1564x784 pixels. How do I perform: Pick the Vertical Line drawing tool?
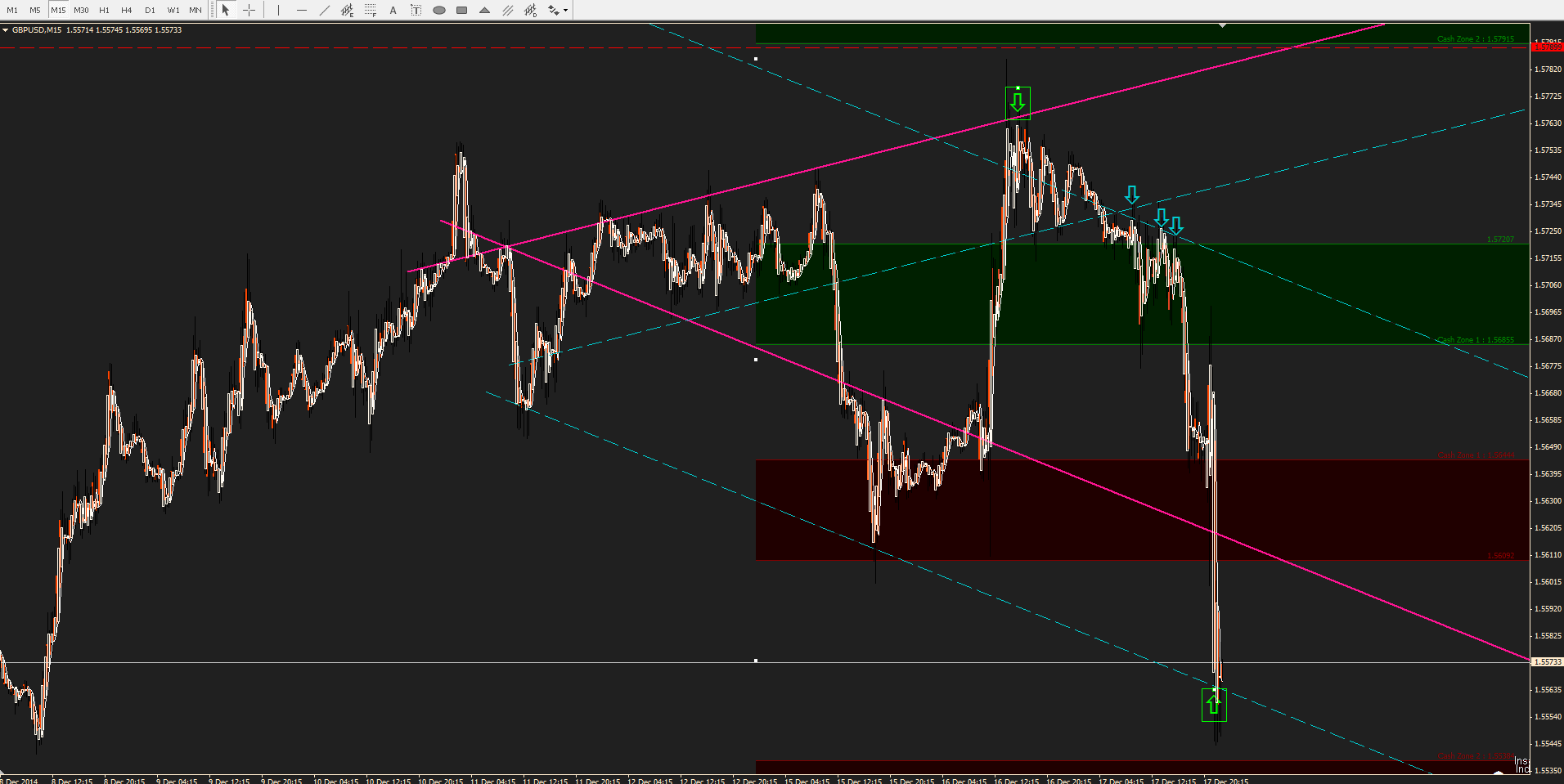coord(278,10)
